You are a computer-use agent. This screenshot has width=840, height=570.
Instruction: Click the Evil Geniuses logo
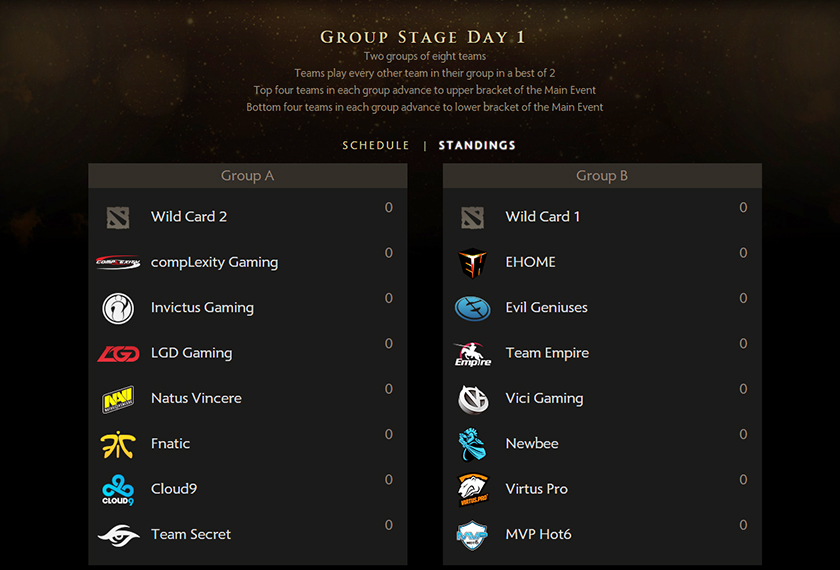(472, 308)
